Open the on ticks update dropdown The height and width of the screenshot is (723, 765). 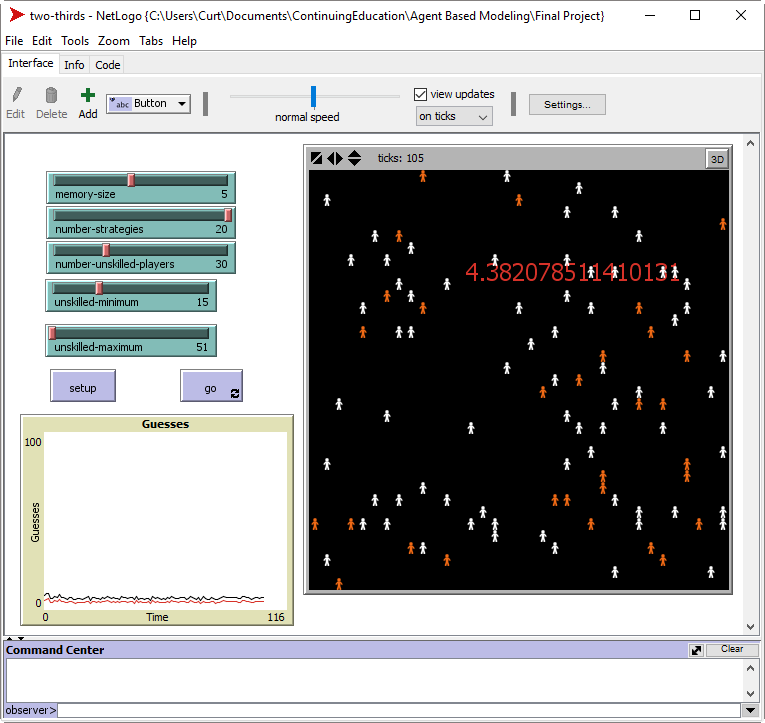click(x=454, y=116)
